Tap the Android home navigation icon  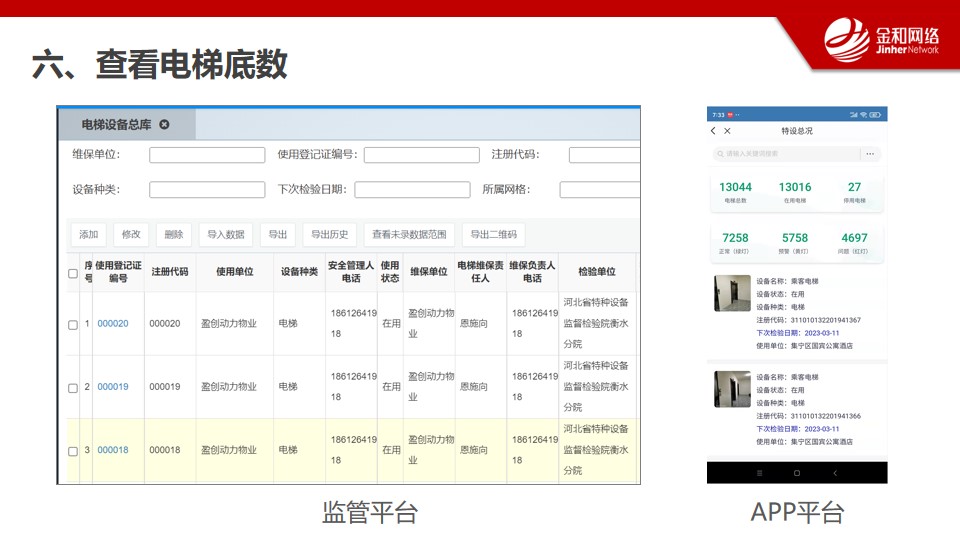click(x=796, y=473)
